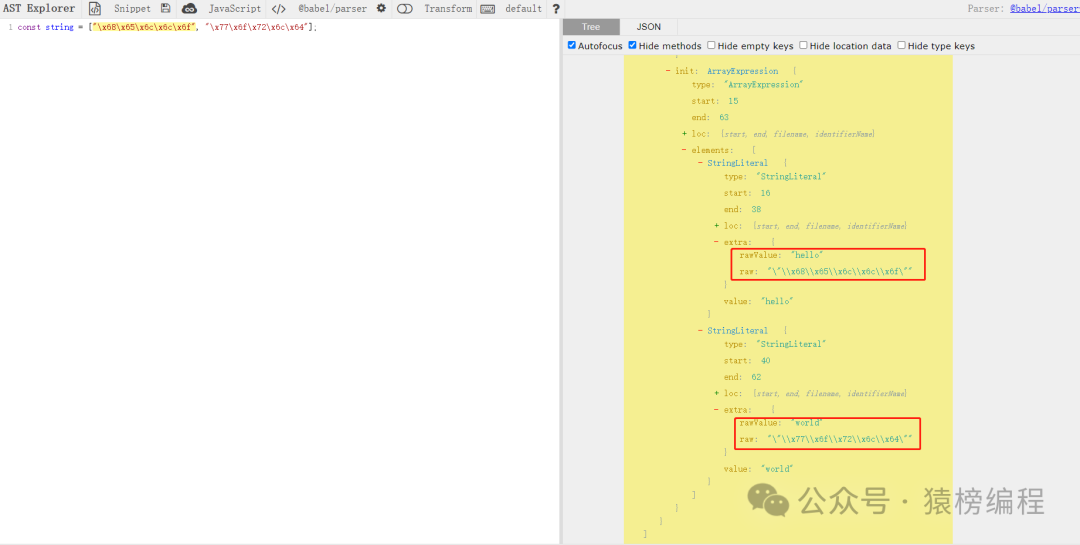This screenshot has width=1080, height=545.
Task: Click the raw \x68\x65 escaped value row
Action: [825, 272]
